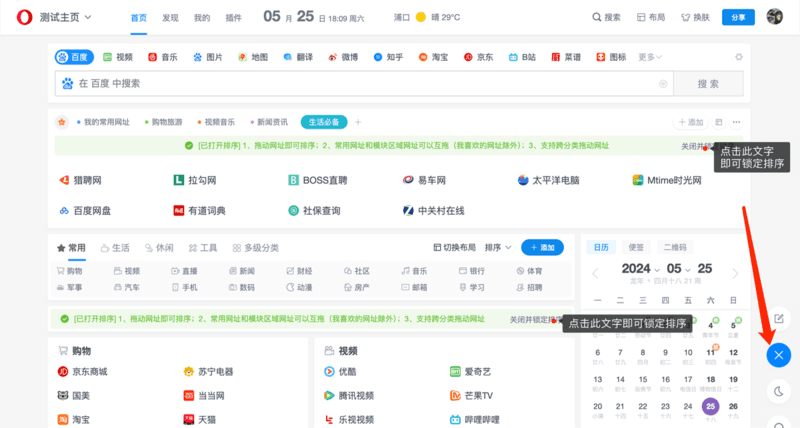The image size is (800, 428).
Task: Open the 排序 dropdown menu
Action: click(x=497, y=247)
